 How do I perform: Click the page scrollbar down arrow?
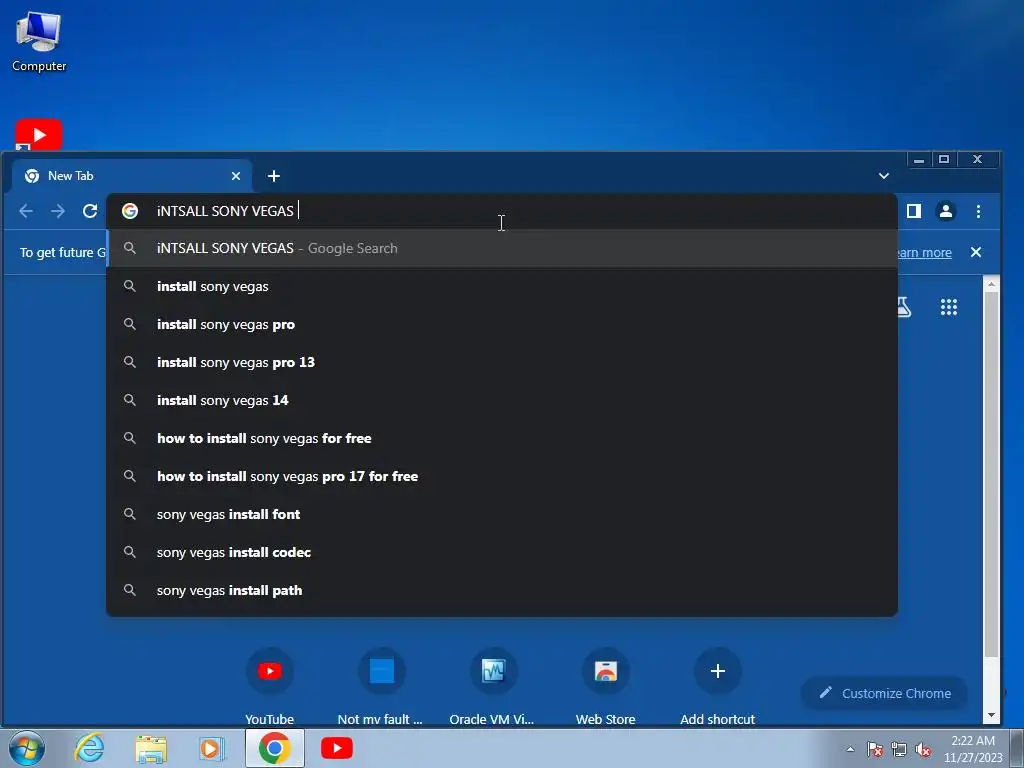[x=991, y=715]
